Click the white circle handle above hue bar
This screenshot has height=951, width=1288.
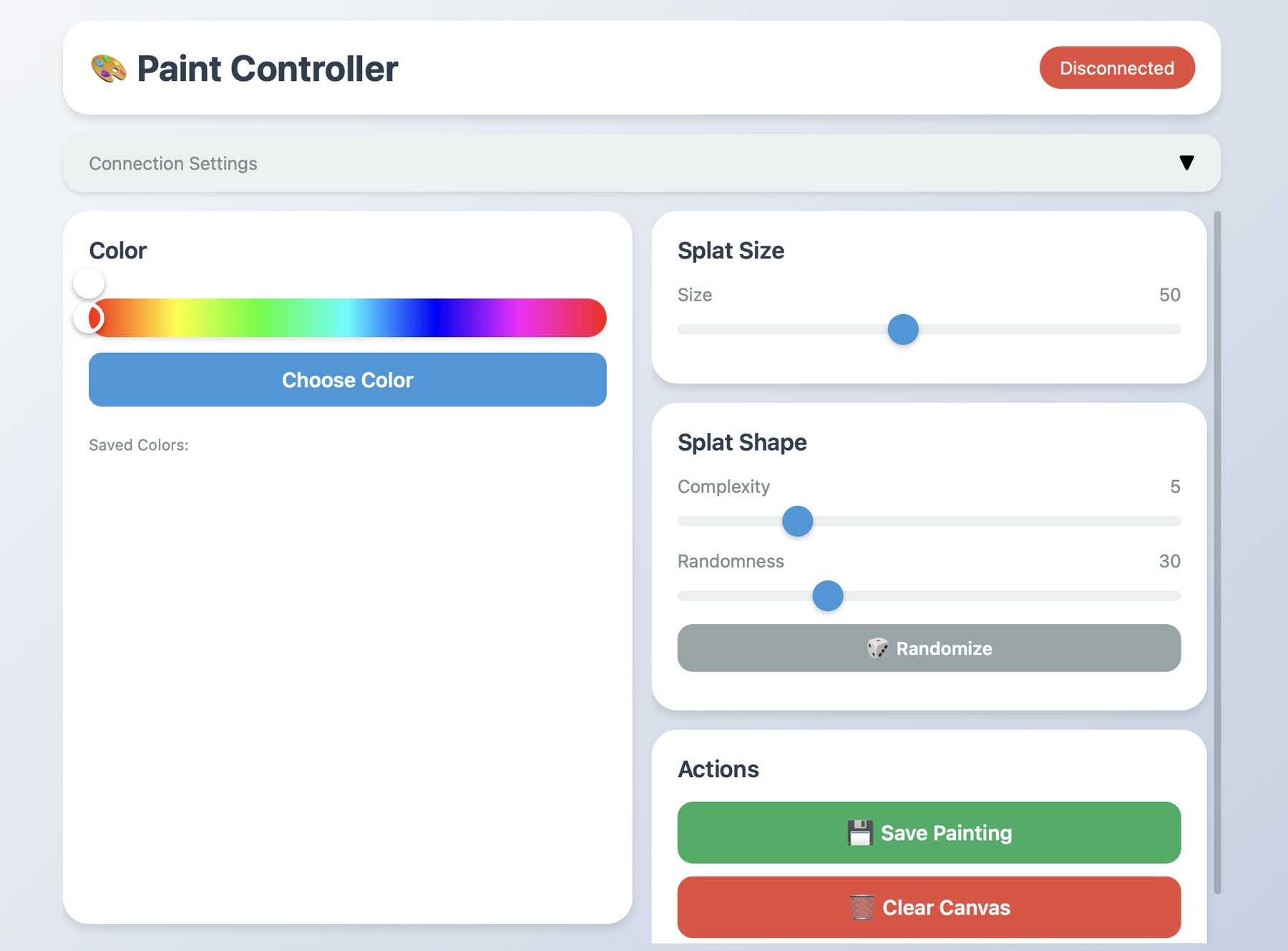pos(89,283)
